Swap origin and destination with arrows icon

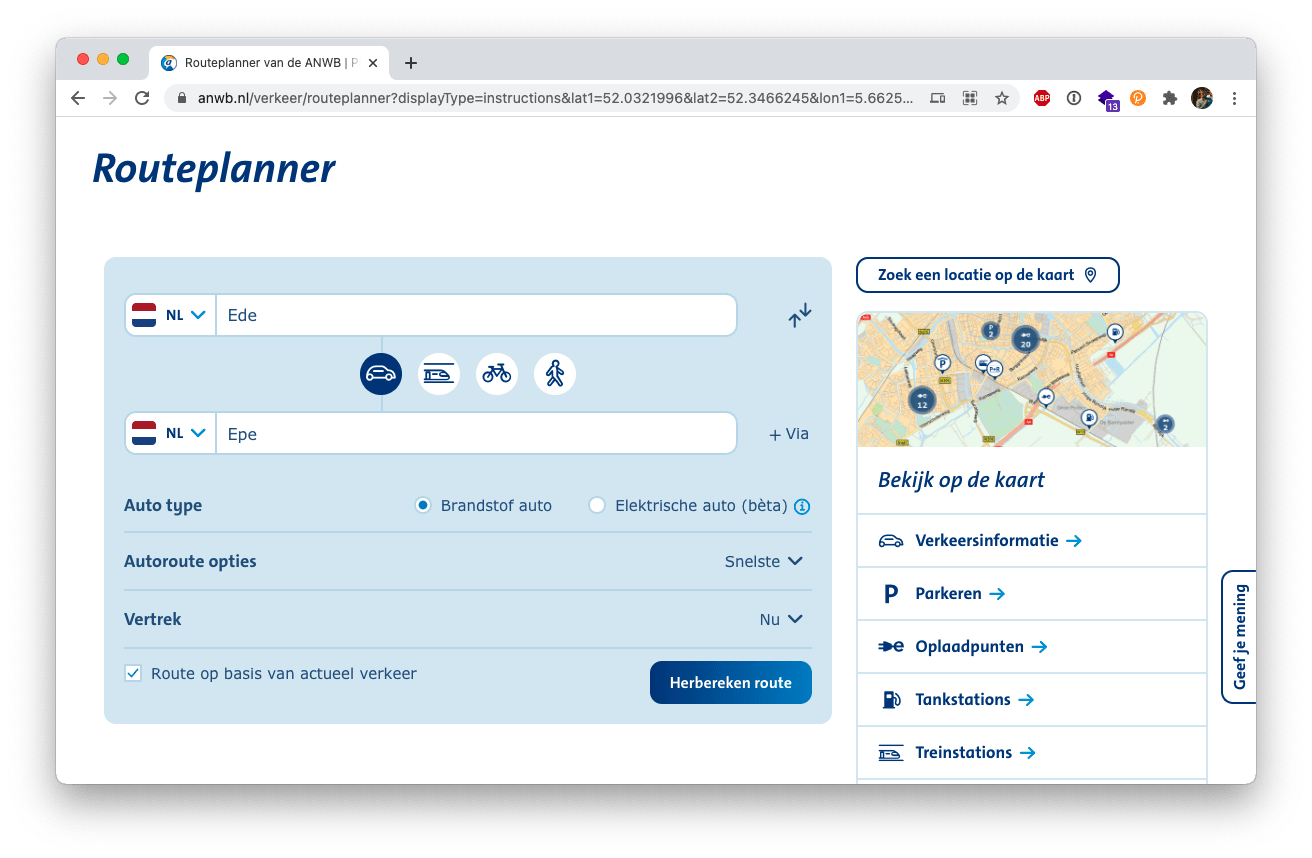tap(799, 315)
